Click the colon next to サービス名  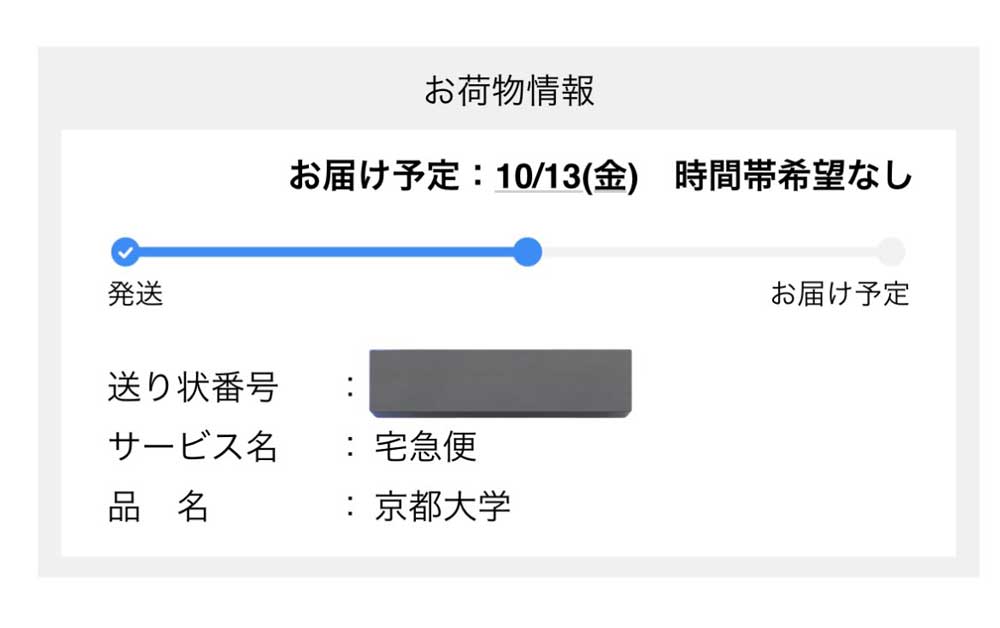pyautogui.click(x=349, y=446)
